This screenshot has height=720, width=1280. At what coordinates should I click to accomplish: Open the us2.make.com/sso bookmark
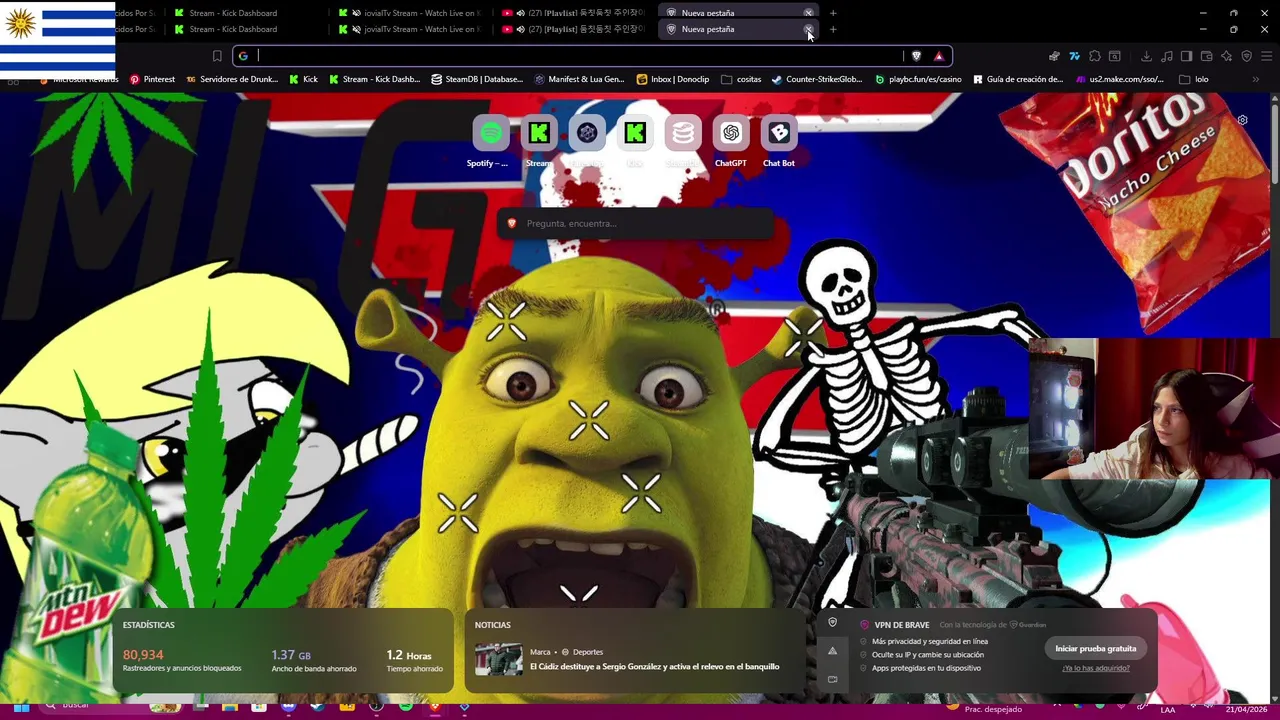1120,79
